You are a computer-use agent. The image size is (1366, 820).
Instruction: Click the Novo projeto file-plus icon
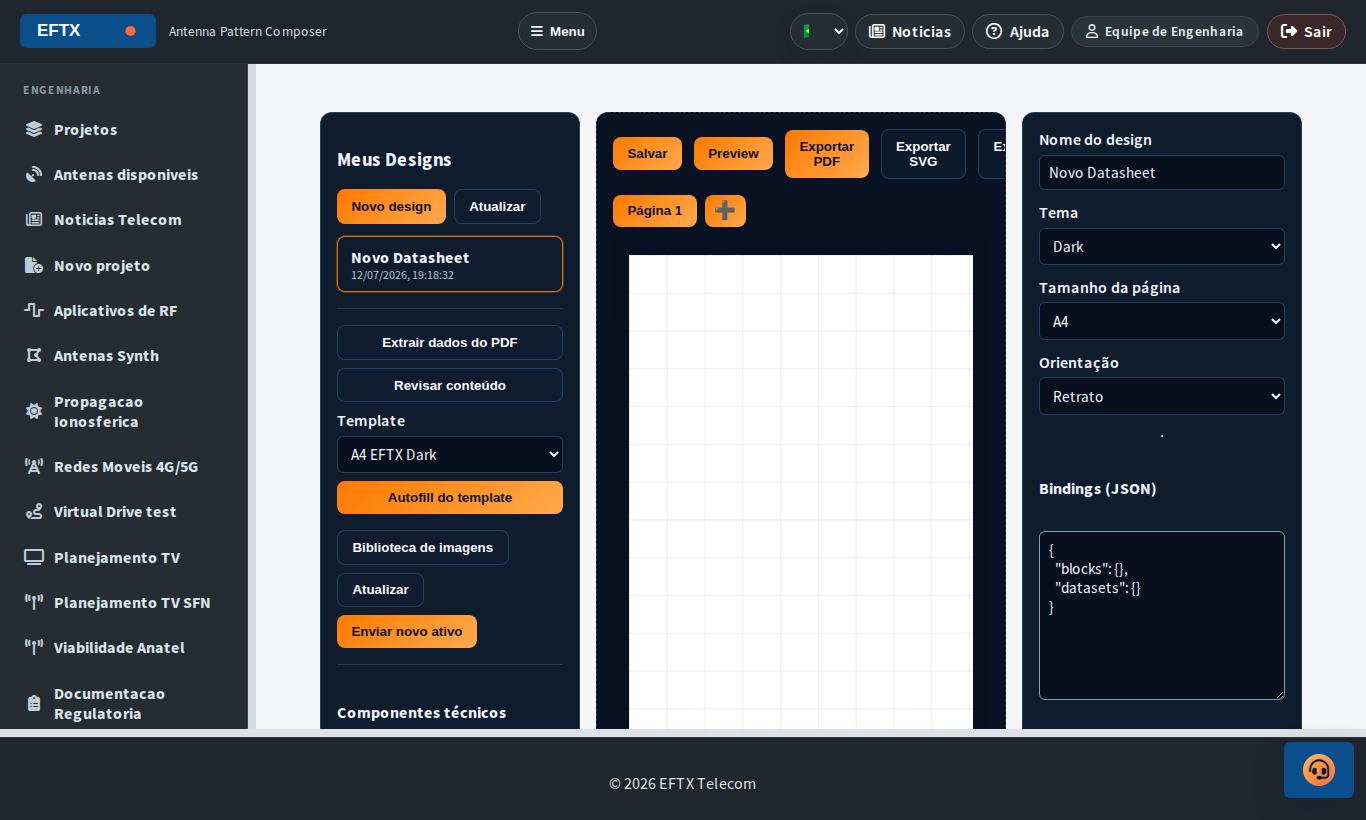pos(34,265)
